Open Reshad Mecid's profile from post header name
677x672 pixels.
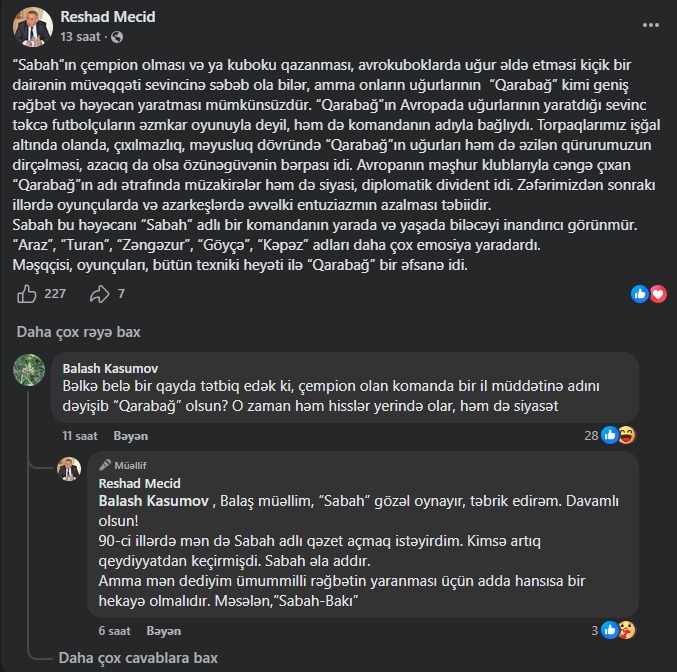(108, 17)
